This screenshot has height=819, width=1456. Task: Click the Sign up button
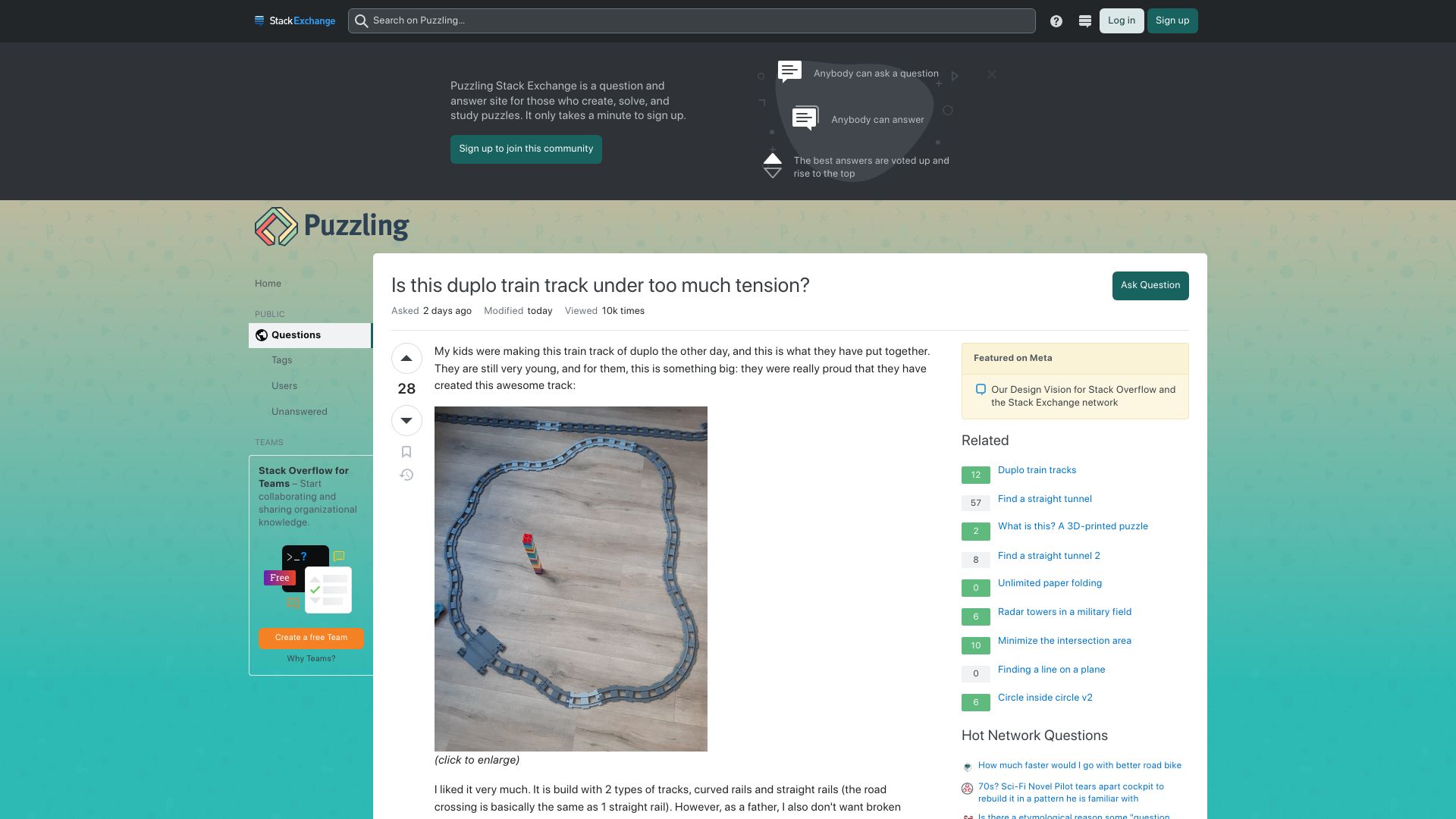1172,21
